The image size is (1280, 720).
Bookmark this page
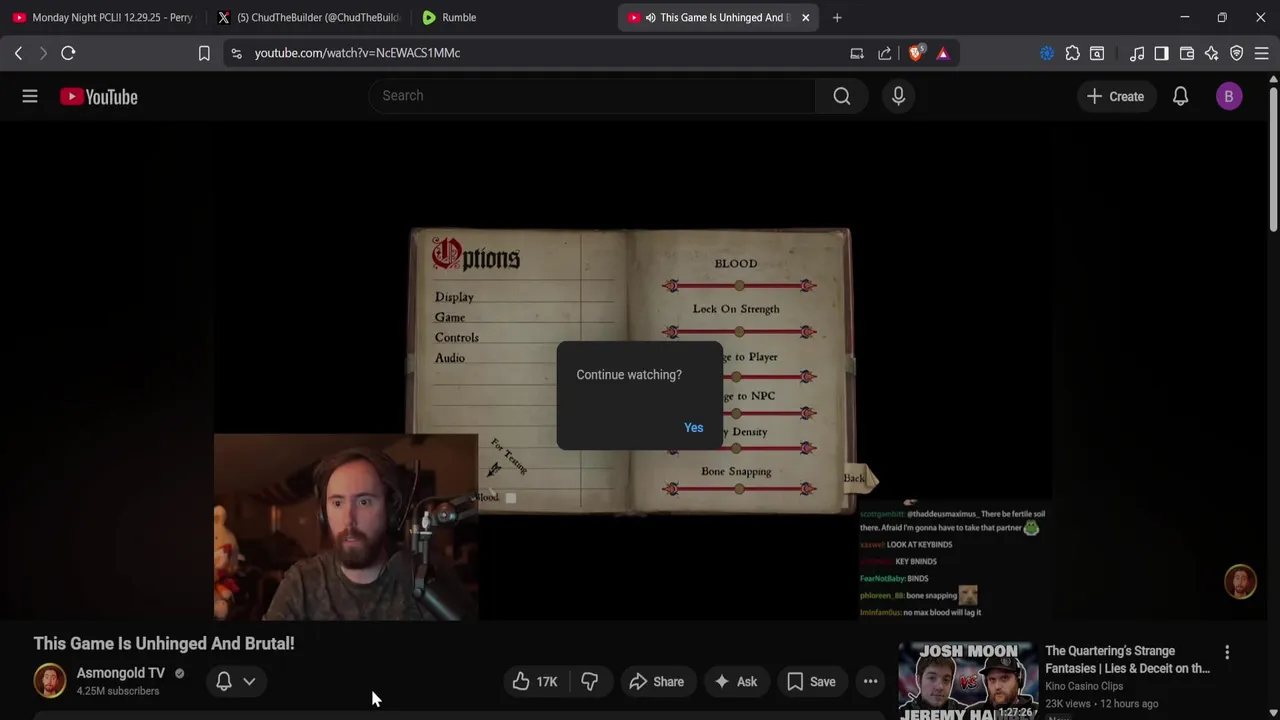204,53
